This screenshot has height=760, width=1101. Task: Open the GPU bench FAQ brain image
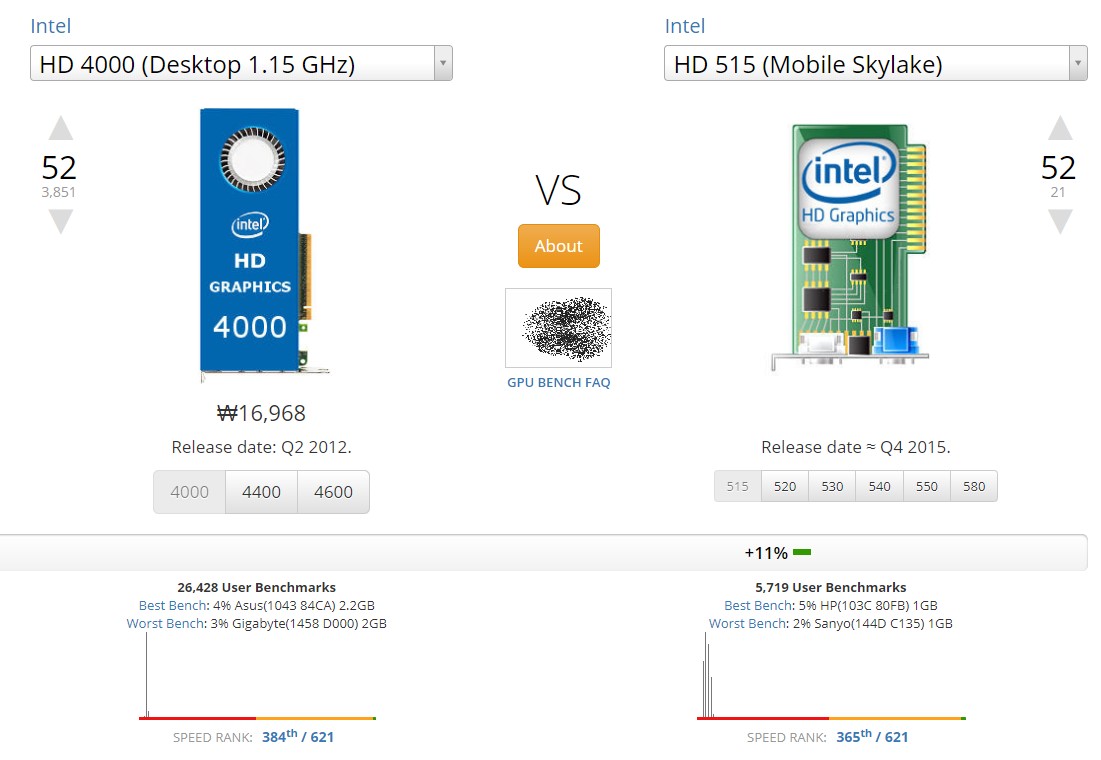click(x=558, y=328)
